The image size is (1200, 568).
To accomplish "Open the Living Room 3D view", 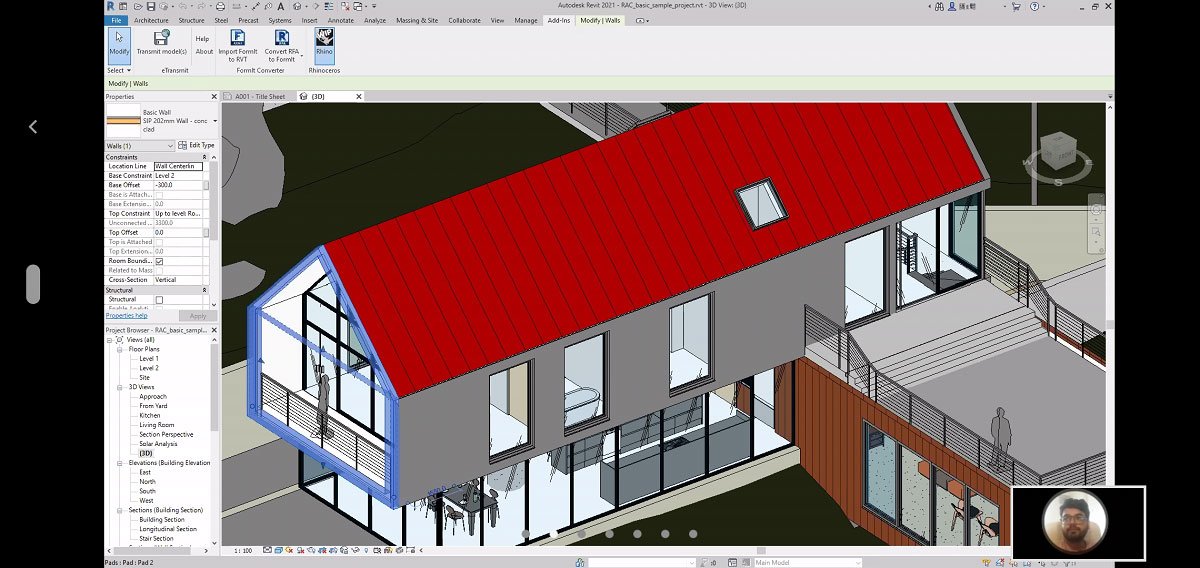I will (156, 425).
